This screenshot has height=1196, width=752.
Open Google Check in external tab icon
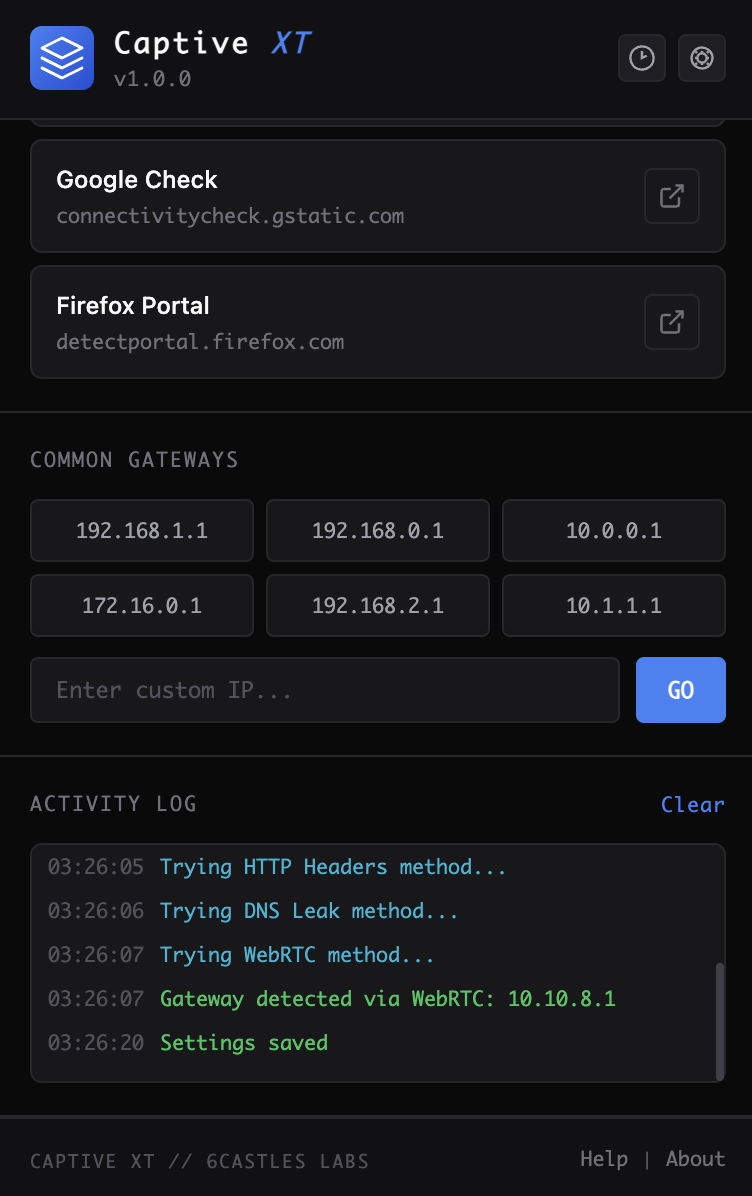pyautogui.click(x=671, y=196)
